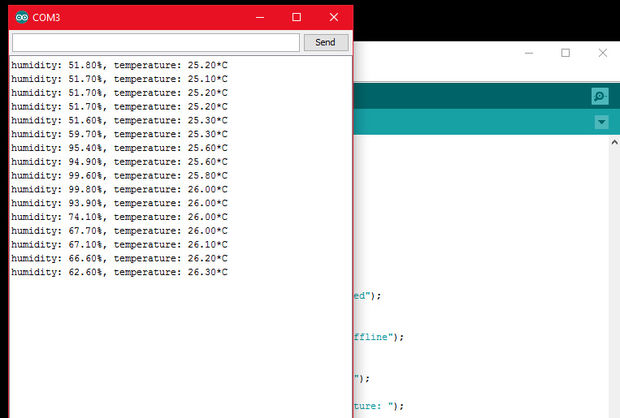The width and height of the screenshot is (620, 418).
Task: Click the code line ending in ffline")
Action: click(x=378, y=337)
